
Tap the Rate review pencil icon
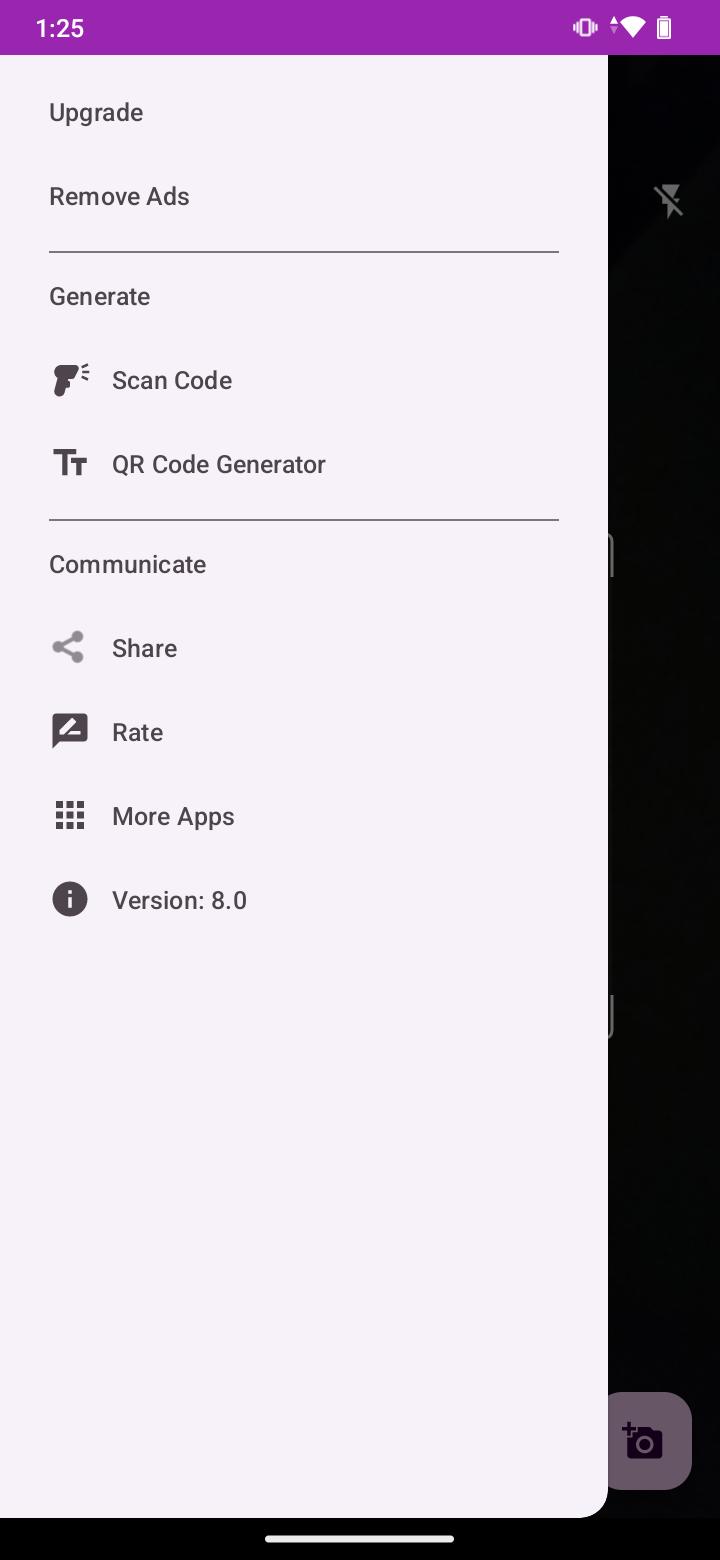coord(70,732)
